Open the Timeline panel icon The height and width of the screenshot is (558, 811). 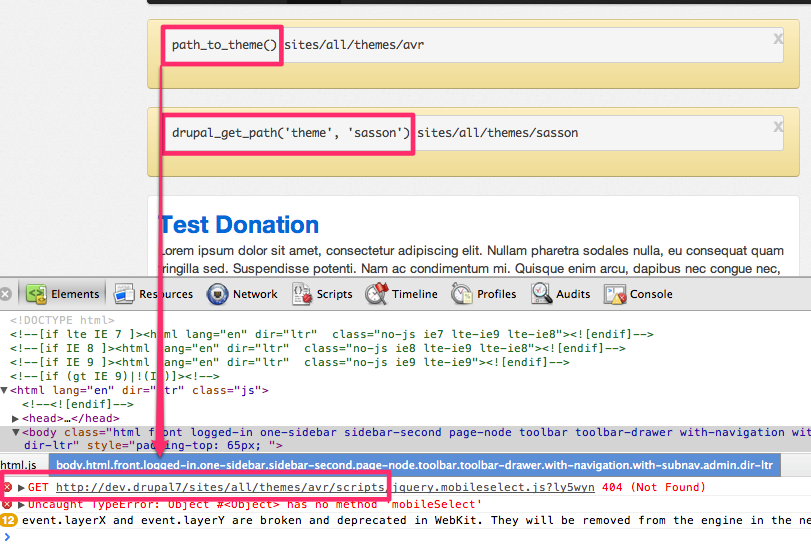pyautogui.click(x=377, y=293)
